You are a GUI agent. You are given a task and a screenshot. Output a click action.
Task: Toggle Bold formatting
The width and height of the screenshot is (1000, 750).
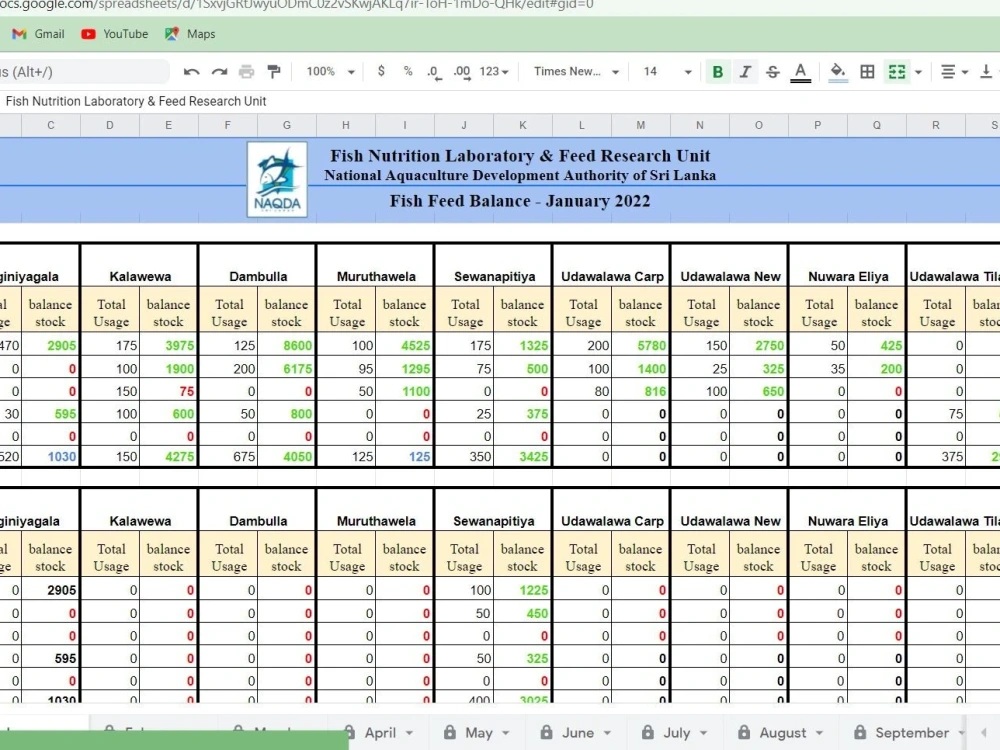(x=717, y=72)
